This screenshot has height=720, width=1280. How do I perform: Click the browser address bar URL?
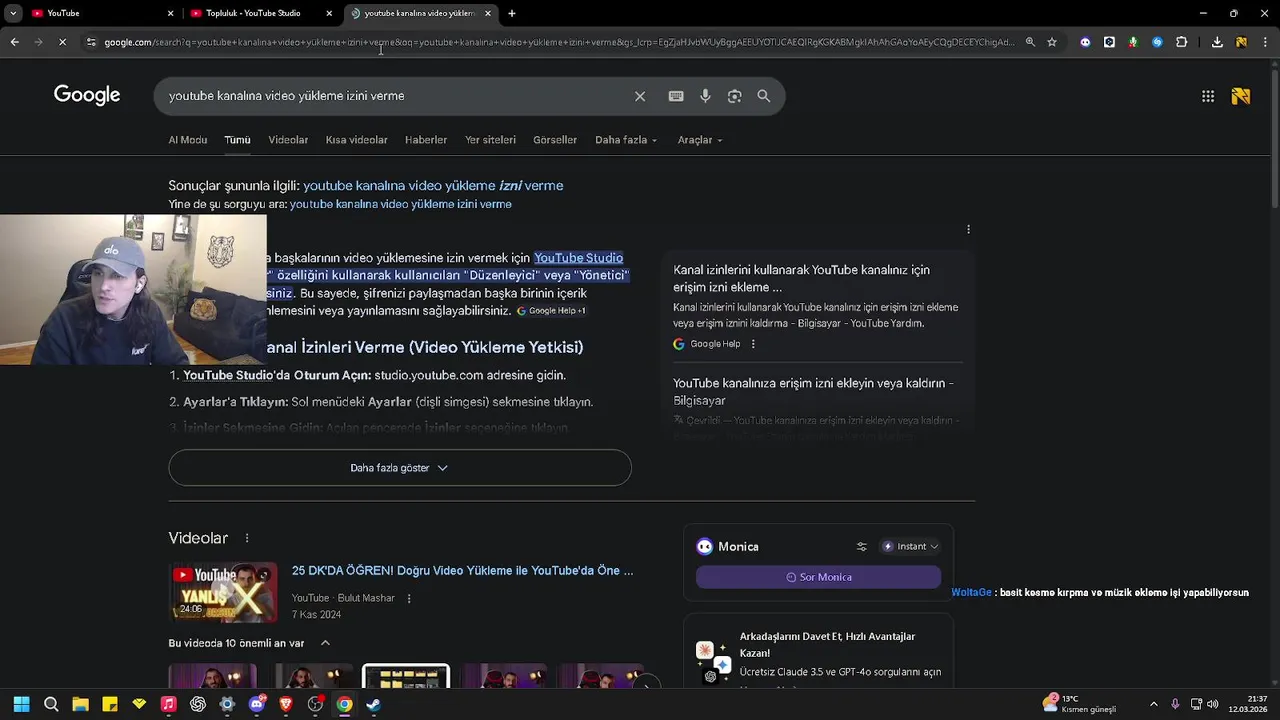pos(558,42)
